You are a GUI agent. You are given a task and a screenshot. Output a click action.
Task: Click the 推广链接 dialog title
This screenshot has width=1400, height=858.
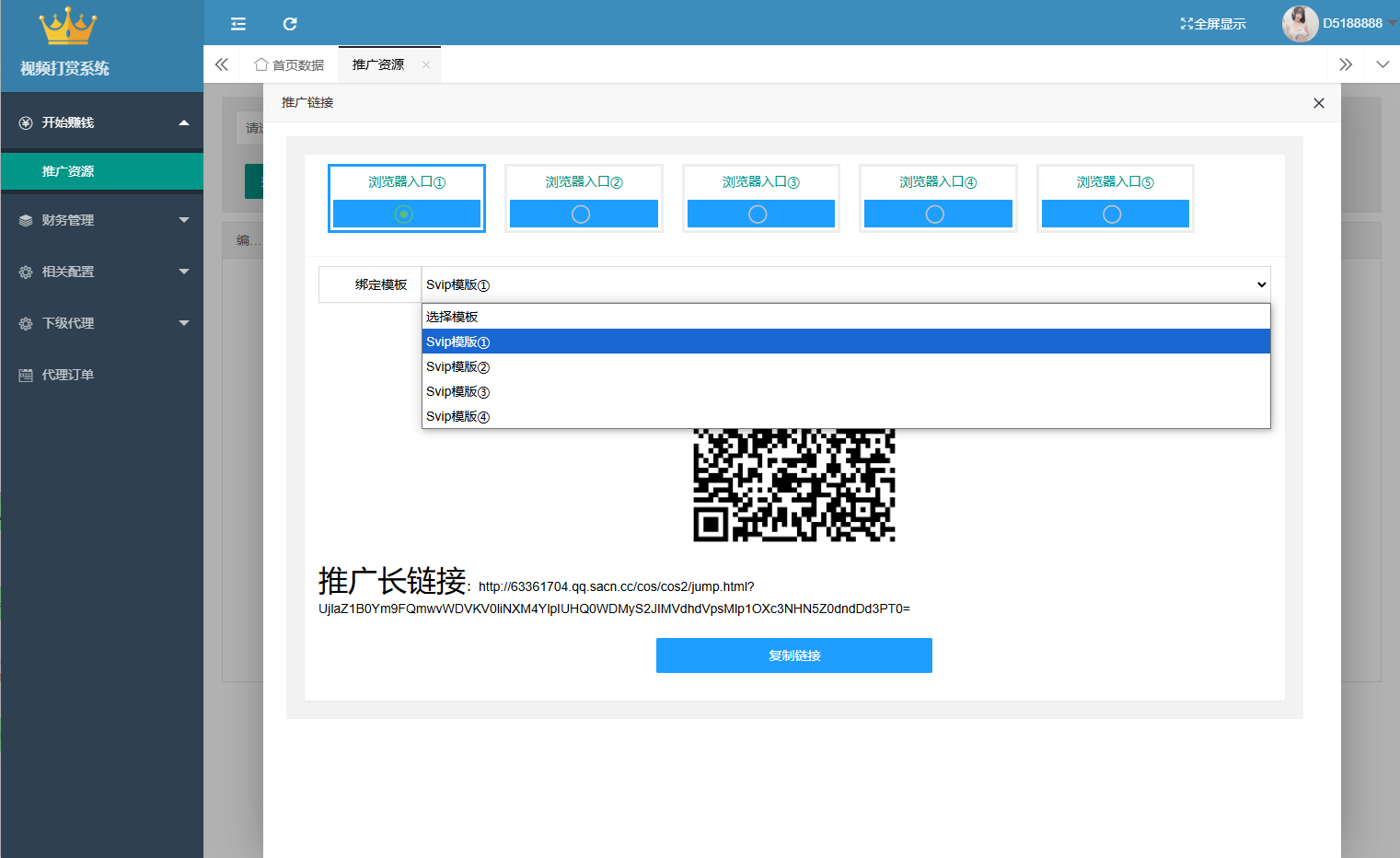[307, 102]
